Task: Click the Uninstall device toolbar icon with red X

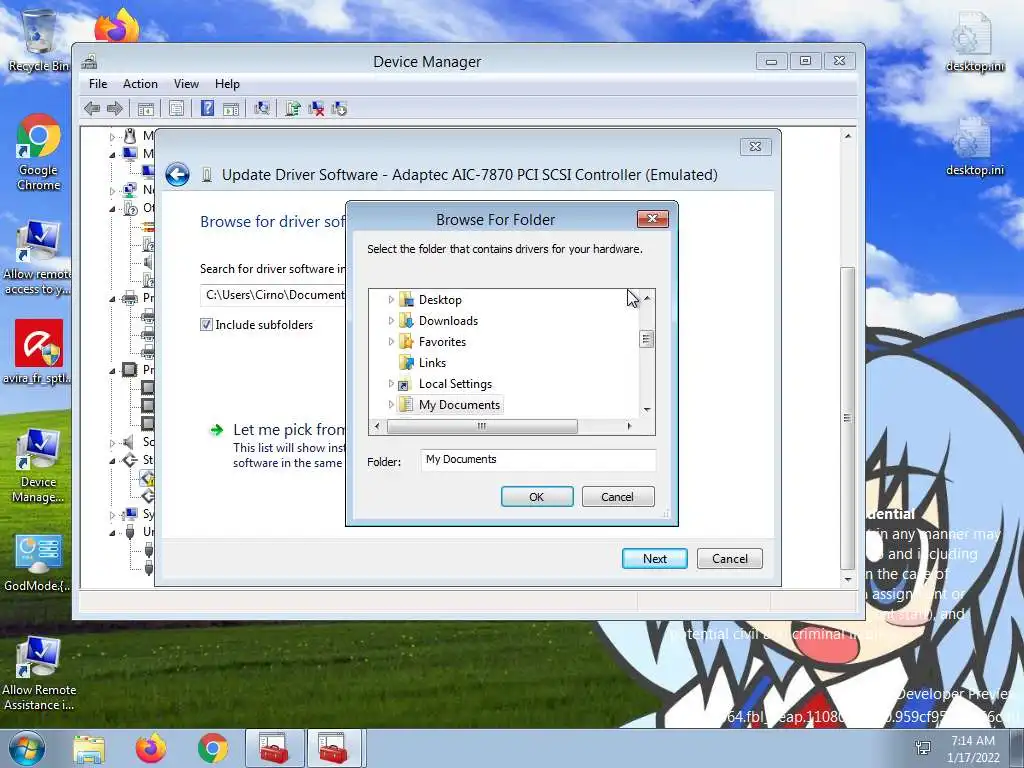Action: coord(316,108)
